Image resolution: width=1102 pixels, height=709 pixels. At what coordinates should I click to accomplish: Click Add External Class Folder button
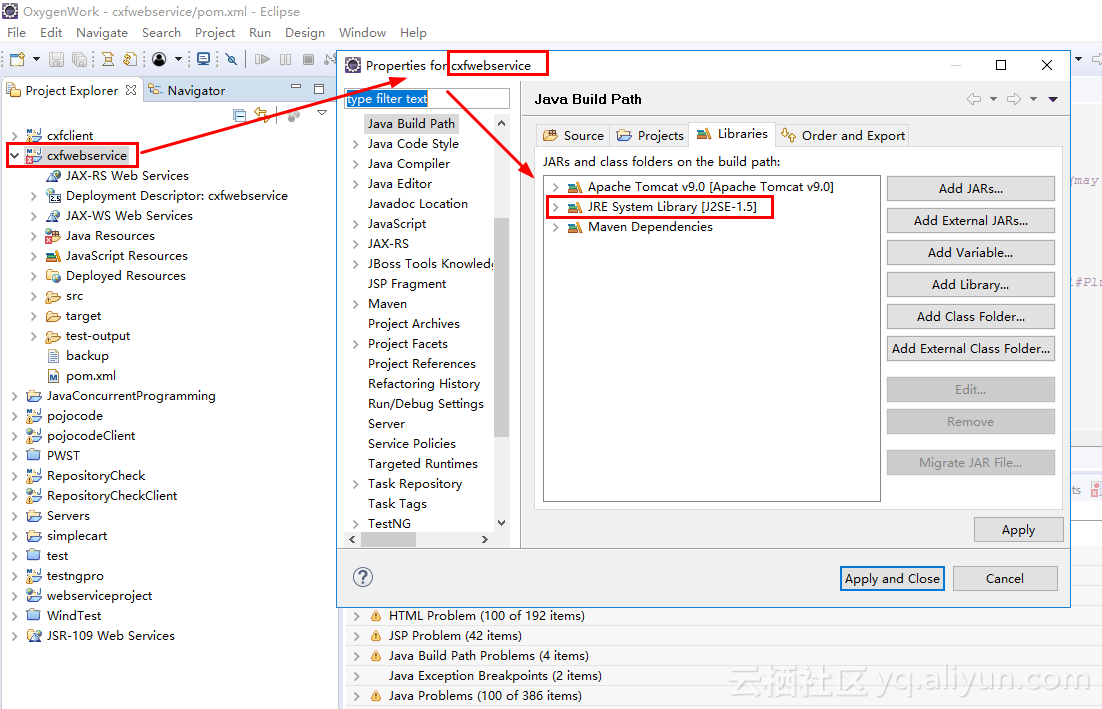coord(971,349)
